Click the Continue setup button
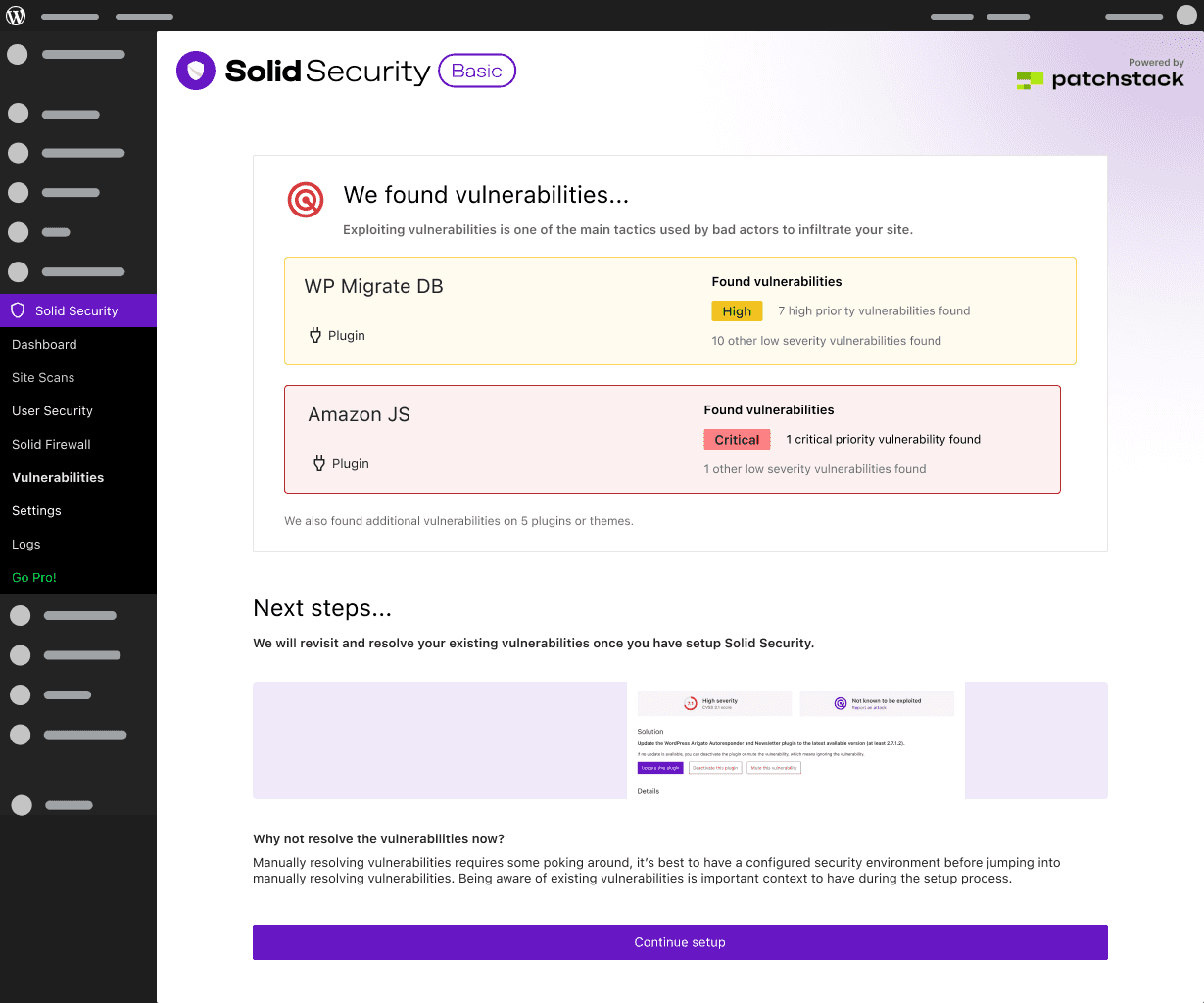Screen dimensions: 1204x1003 (680, 942)
